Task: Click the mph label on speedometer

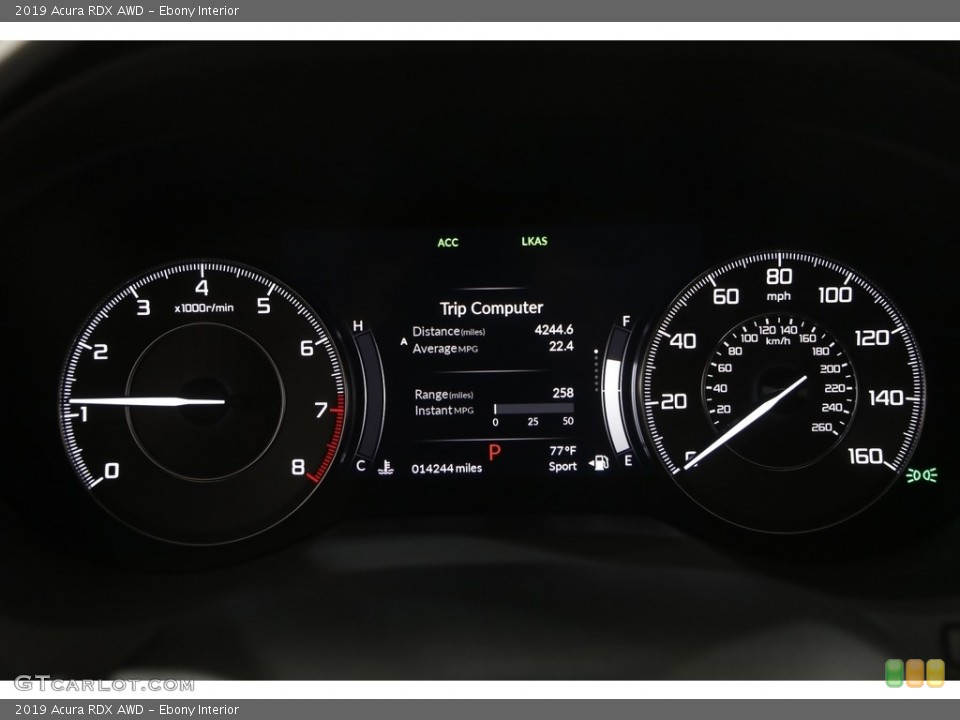Action: pyautogui.click(x=779, y=296)
